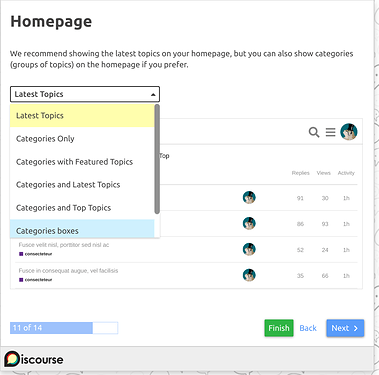Click the avatar in the 86 replies row
Viewport: 379px width, 375px height.
(x=249, y=223)
